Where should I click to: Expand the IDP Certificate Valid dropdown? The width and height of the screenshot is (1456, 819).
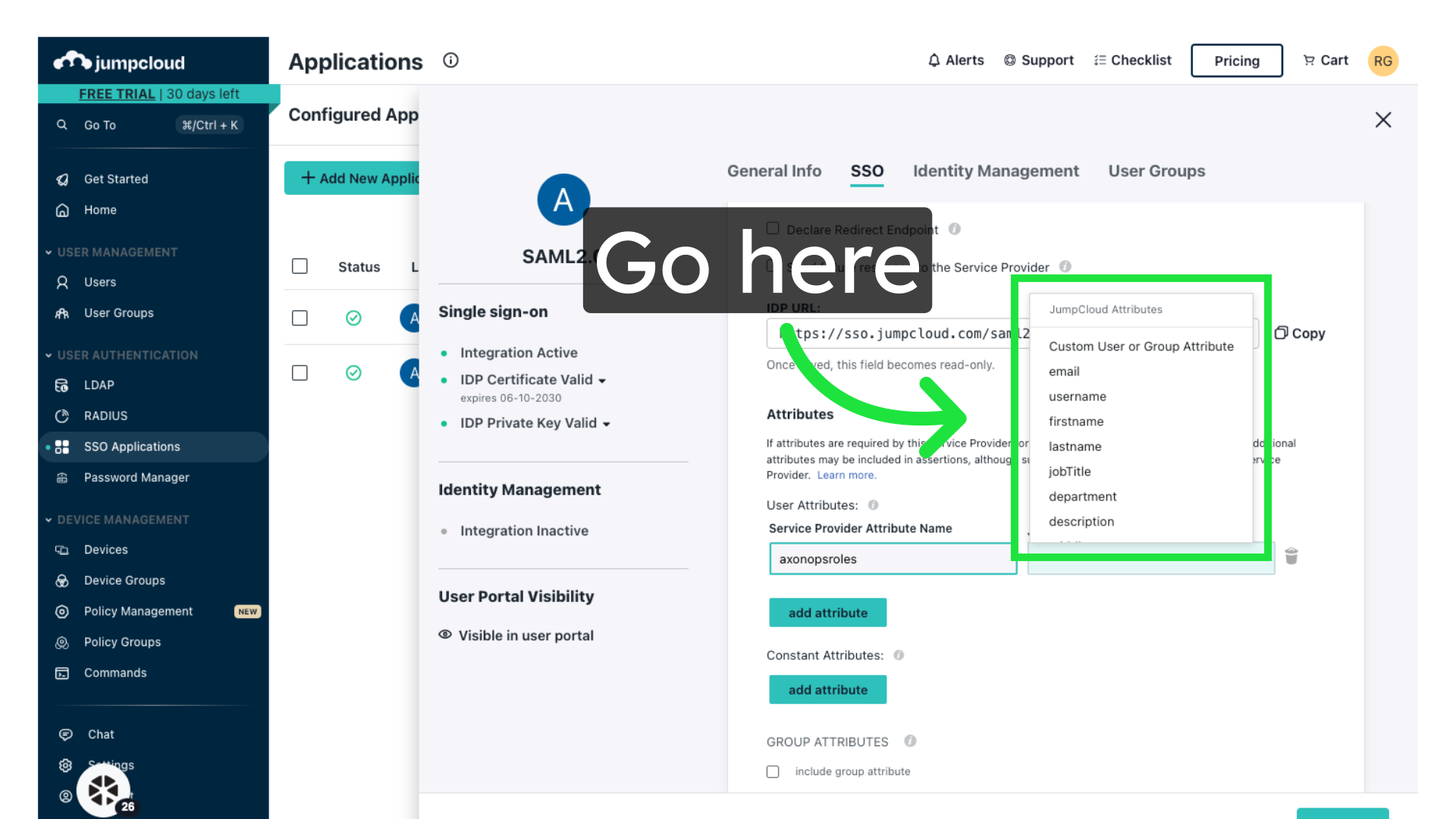(x=602, y=381)
